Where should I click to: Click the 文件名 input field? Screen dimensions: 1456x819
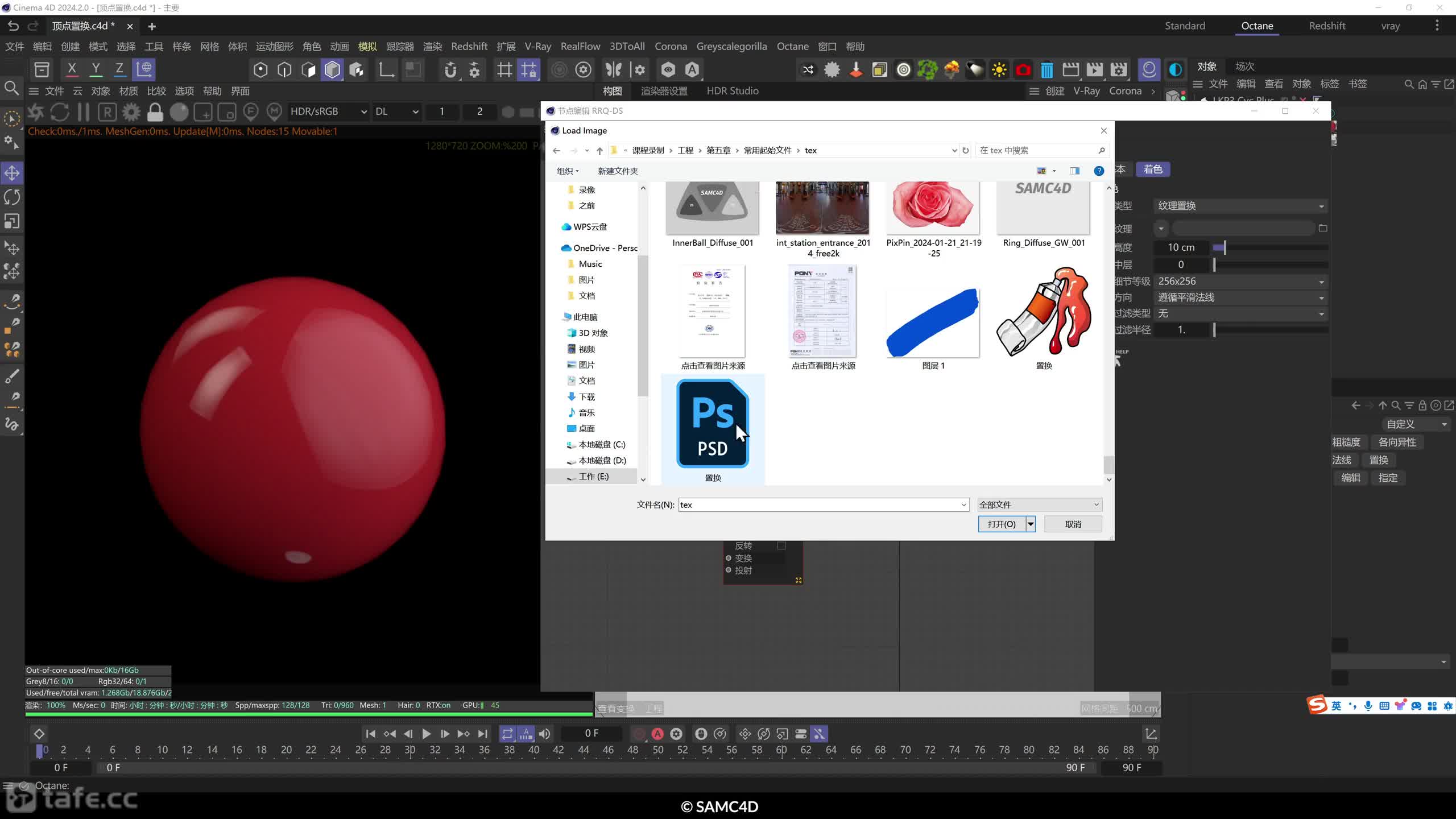pos(823,504)
